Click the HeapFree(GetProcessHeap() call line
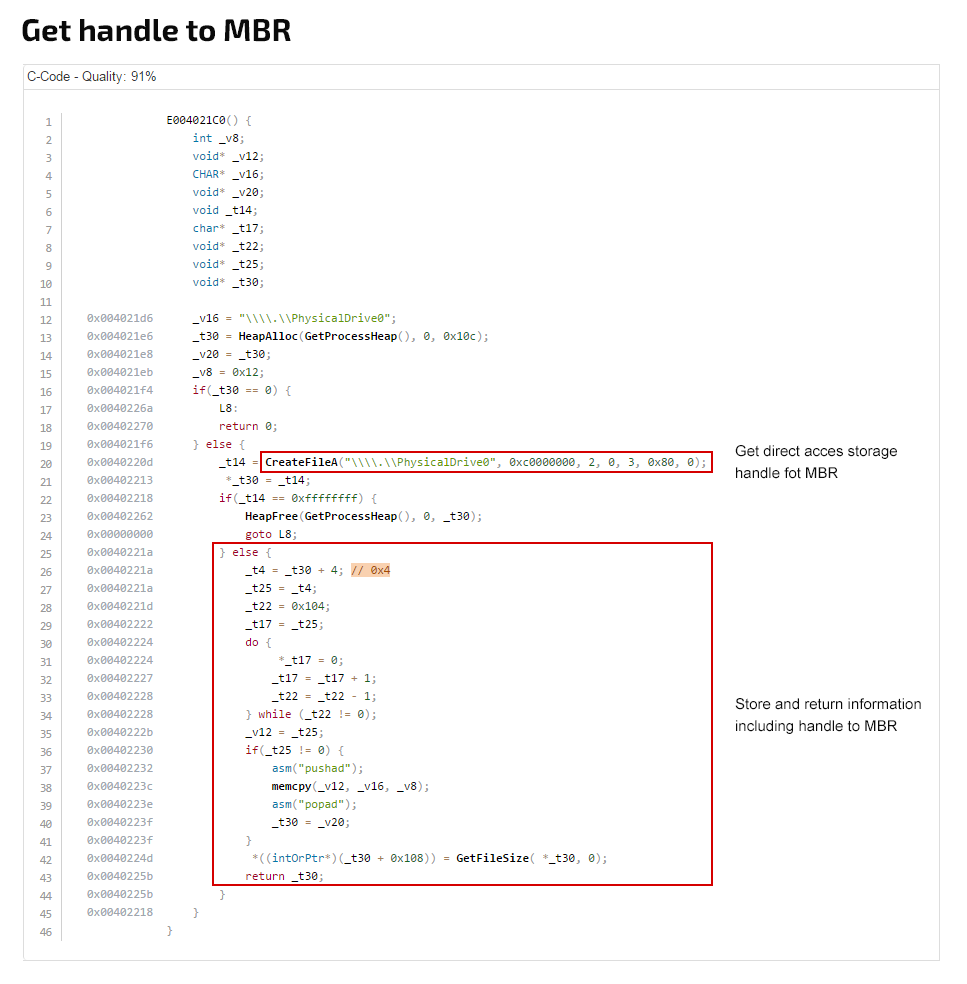This screenshot has height=984, width=967. (x=363, y=516)
